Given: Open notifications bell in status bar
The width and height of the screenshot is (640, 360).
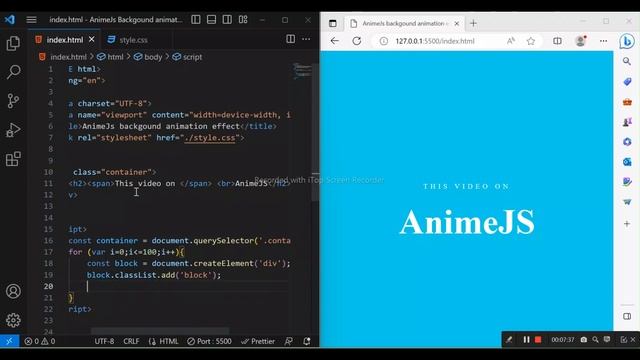Looking at the screenshot, I should click(307, 341).
